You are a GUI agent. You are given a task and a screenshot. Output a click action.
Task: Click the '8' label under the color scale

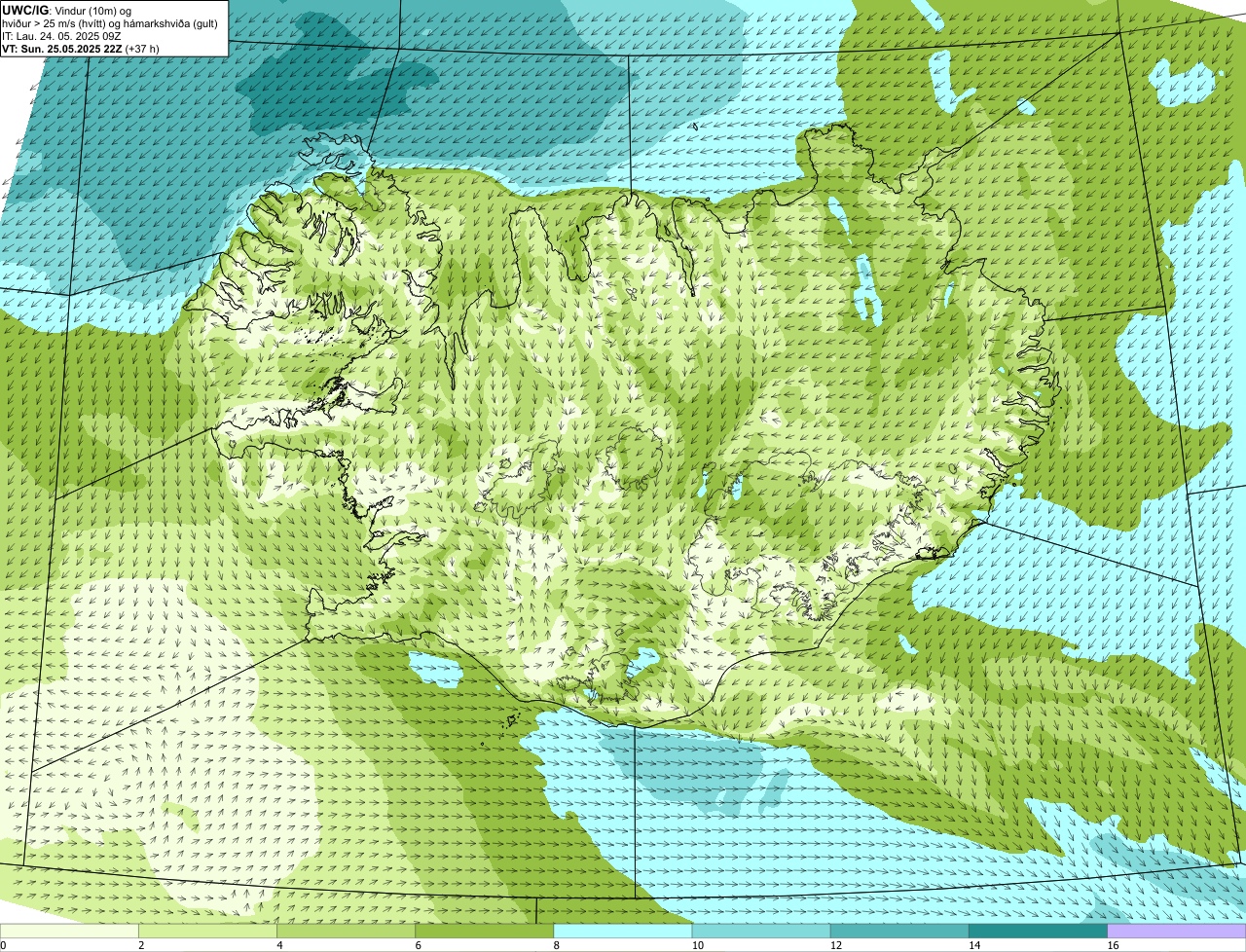tap(556, 945)
